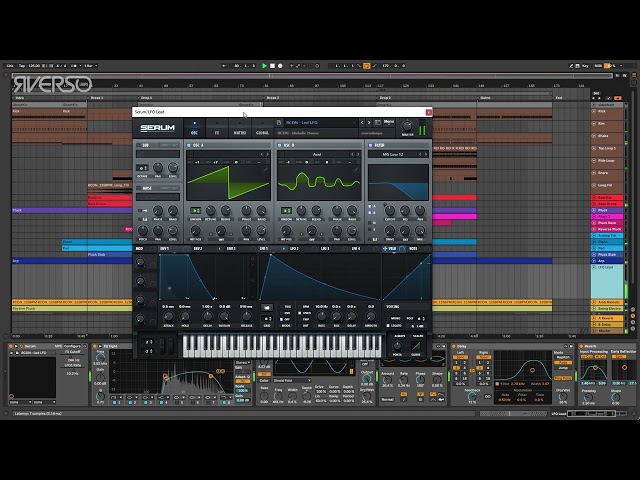Edit OSC A wavetable with pencil icon

coord(266,169)
